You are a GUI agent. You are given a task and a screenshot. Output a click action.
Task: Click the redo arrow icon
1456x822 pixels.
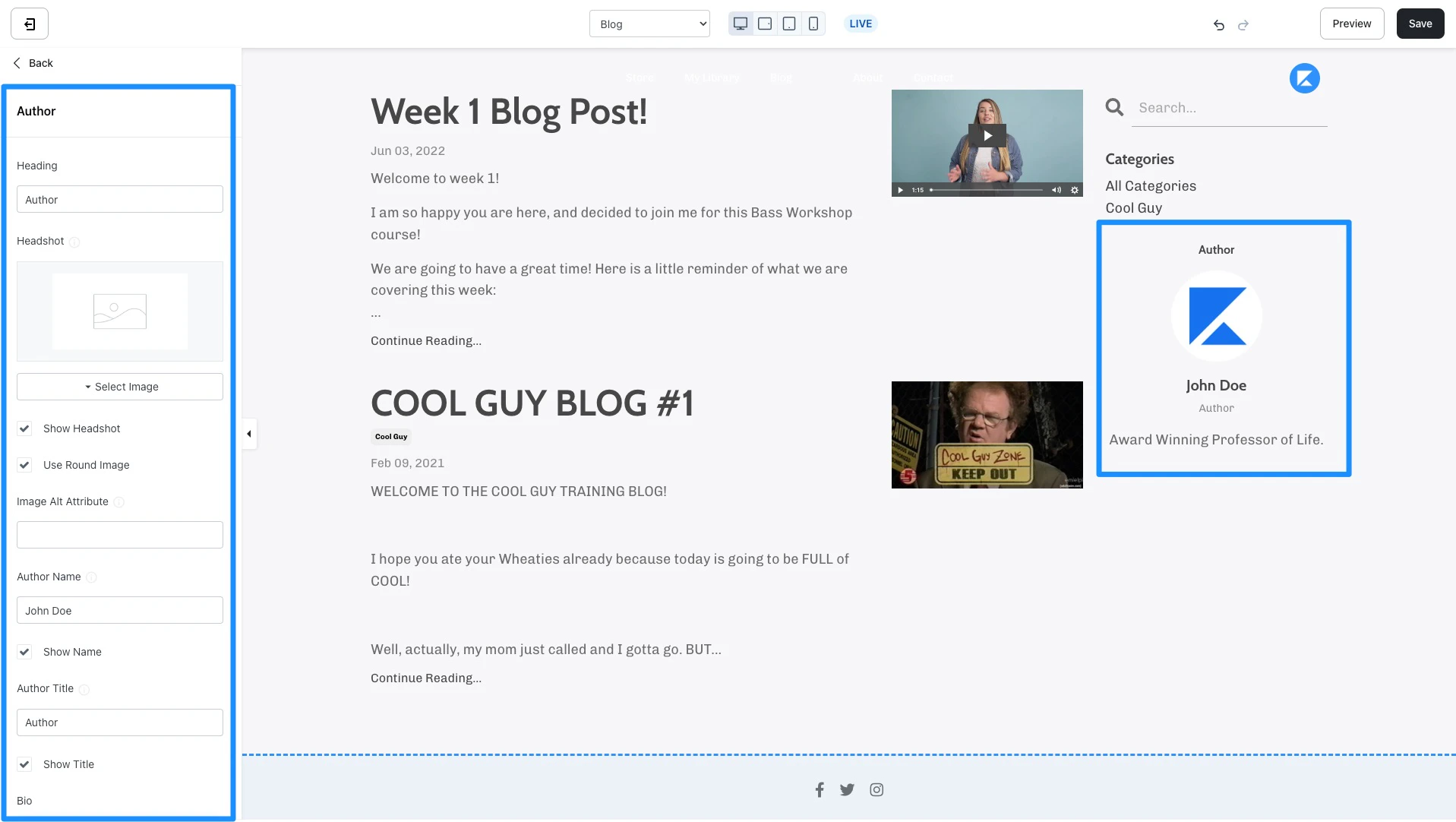pos(1243,25)
